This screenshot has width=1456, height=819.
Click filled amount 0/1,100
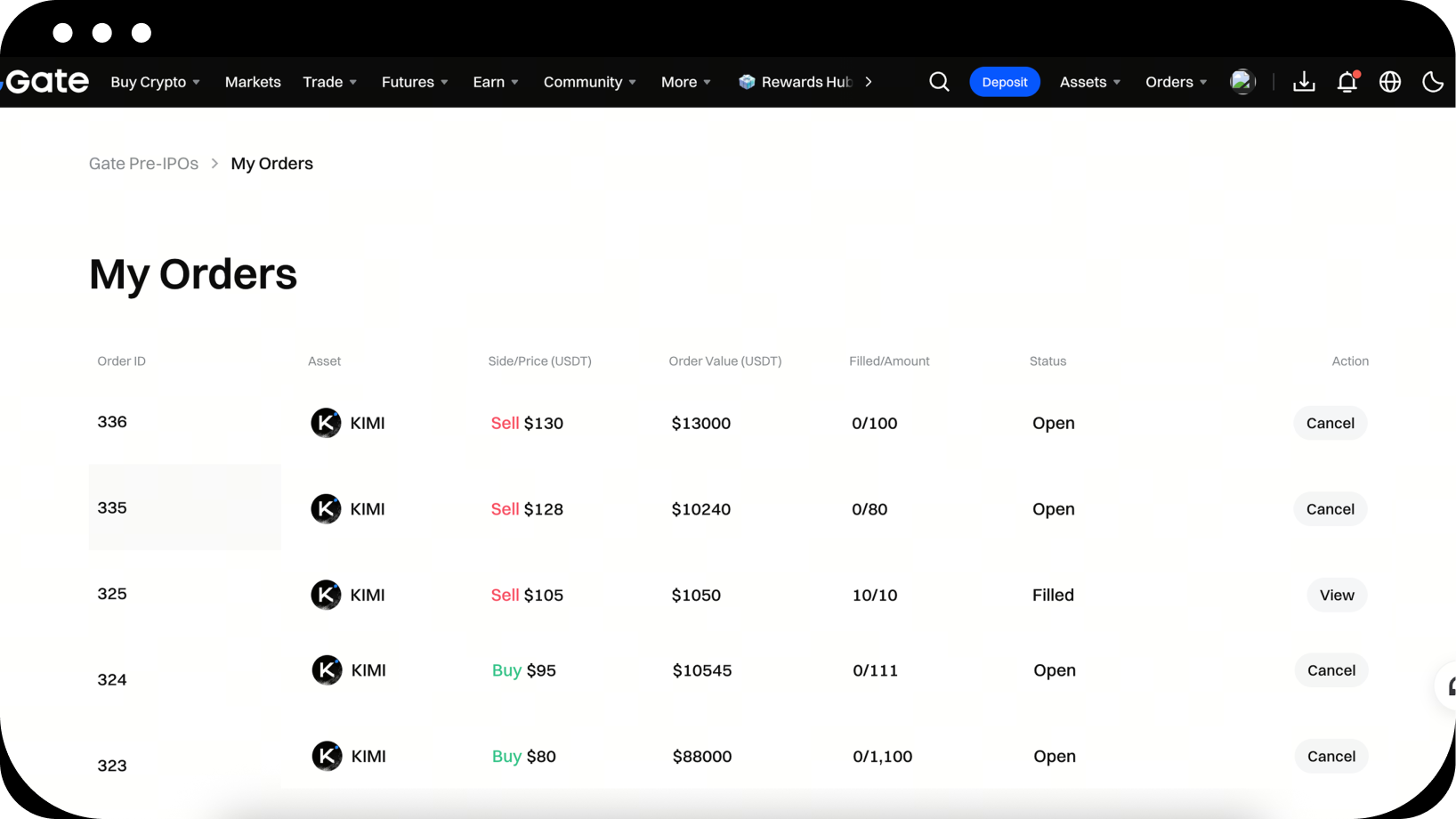click(883, 757)
